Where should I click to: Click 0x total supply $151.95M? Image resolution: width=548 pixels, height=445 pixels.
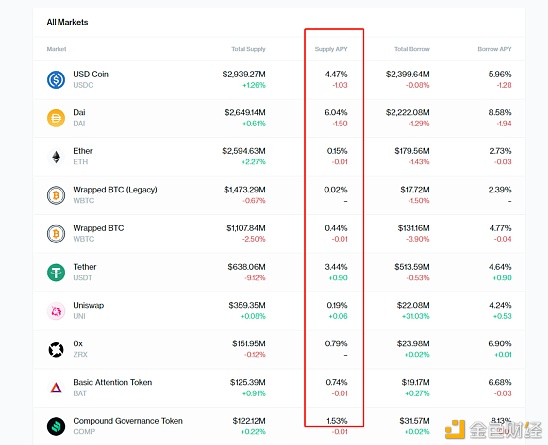(x=249, y=344)
